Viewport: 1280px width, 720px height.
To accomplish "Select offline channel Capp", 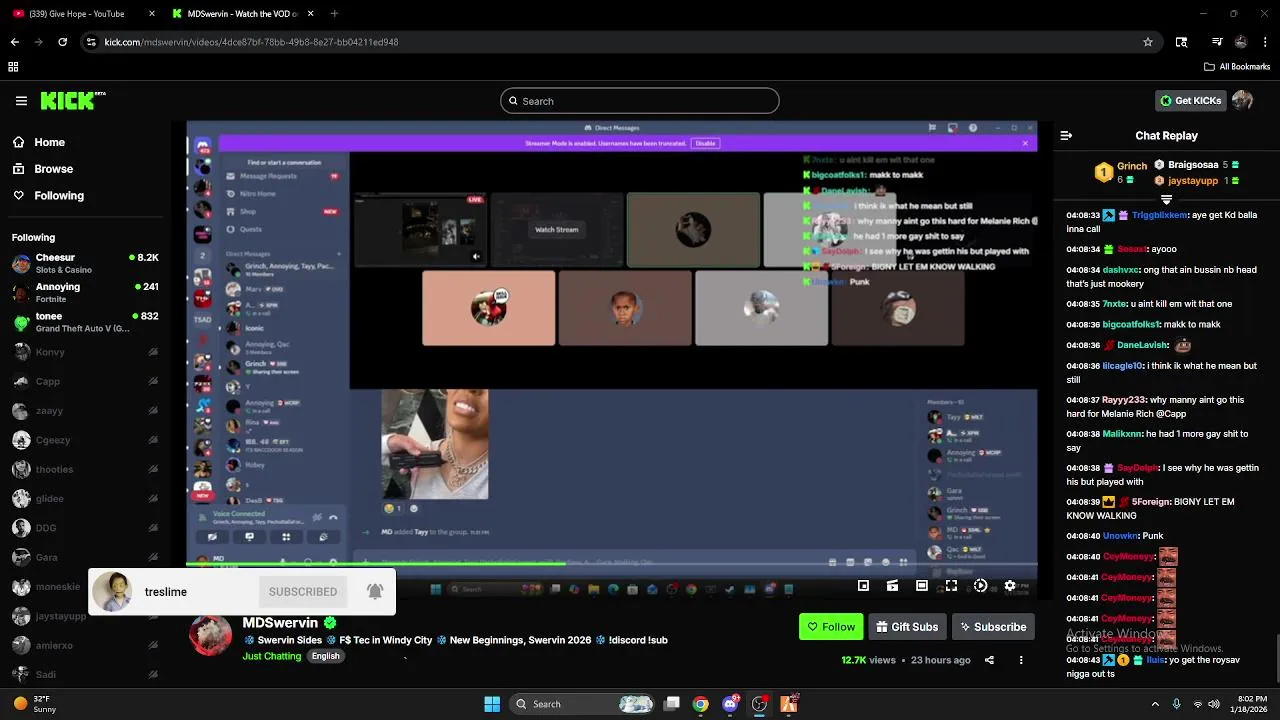I will point(85,381).
